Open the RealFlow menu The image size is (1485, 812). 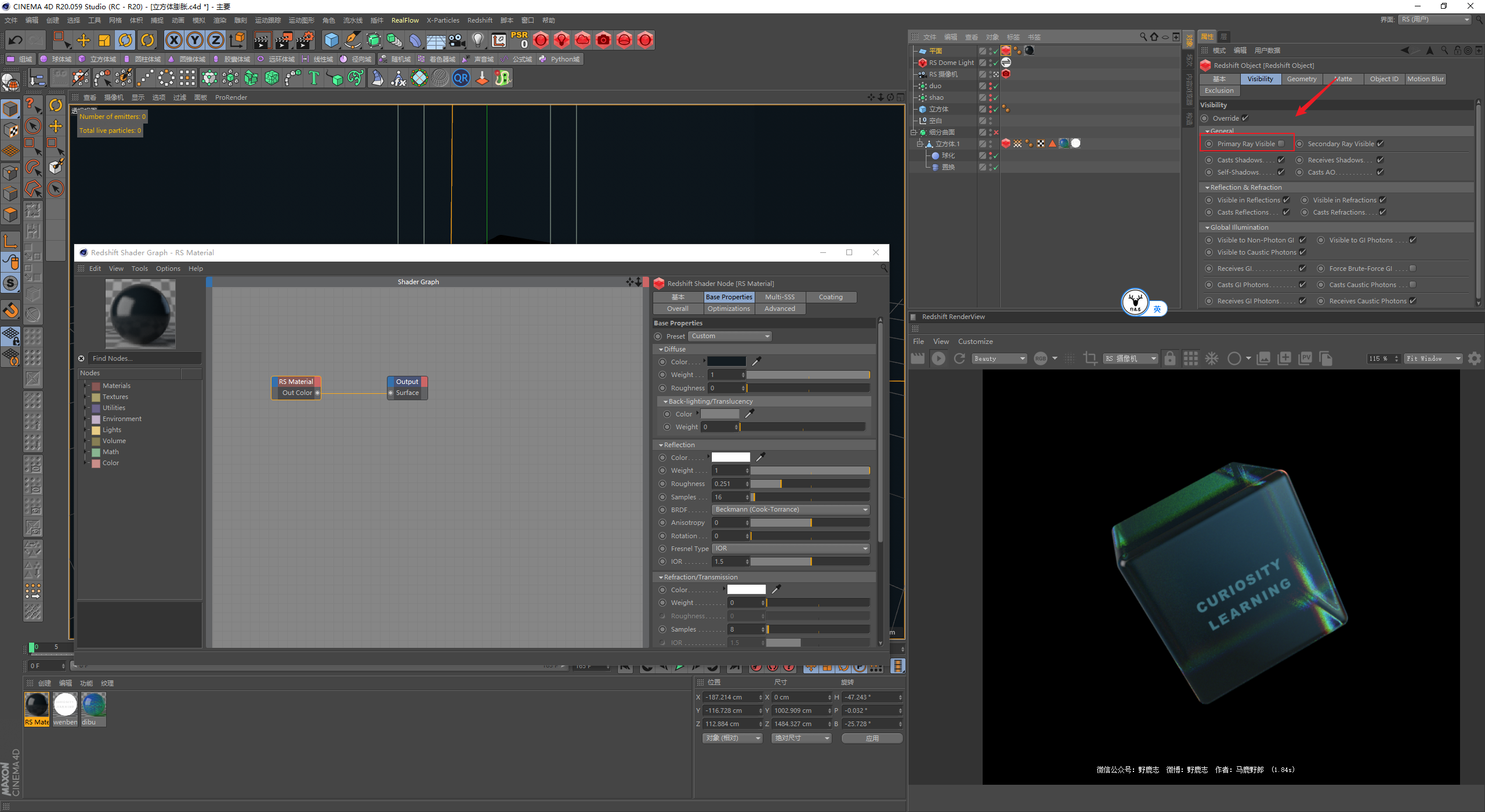click(405, 20)
